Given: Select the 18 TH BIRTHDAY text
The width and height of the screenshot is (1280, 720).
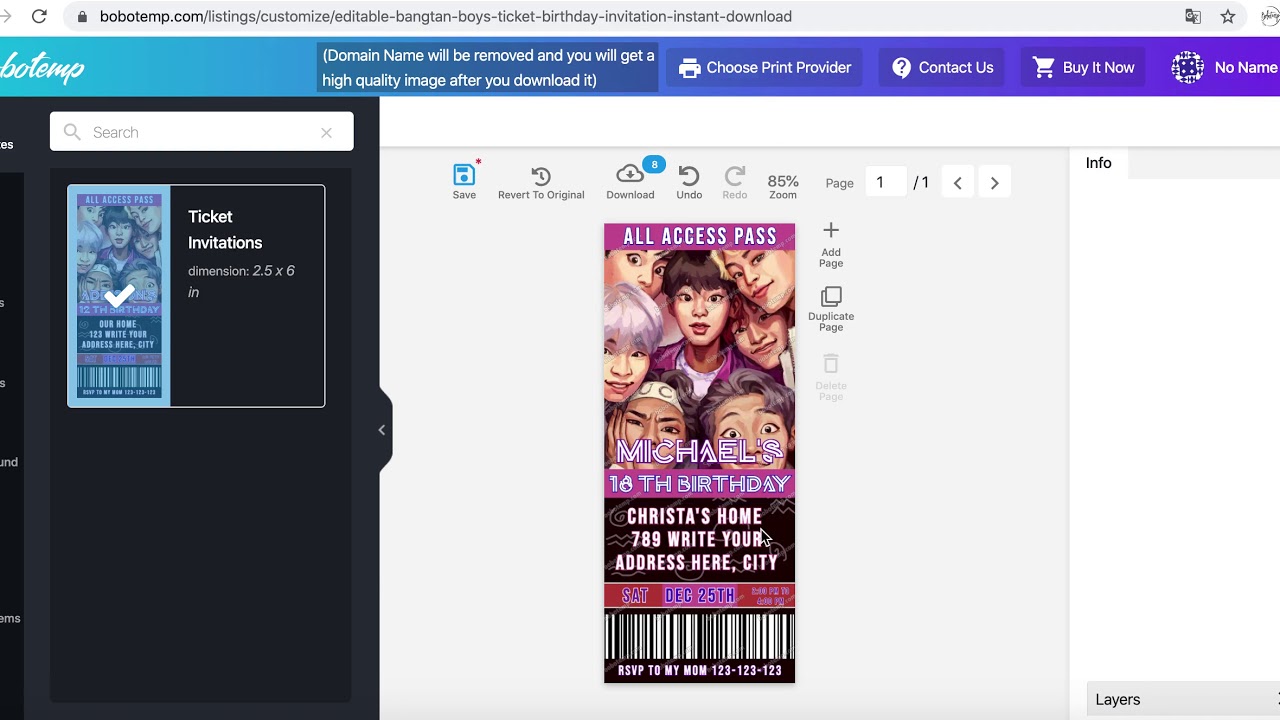Looking at the screenshot, I should click(x=699, y=484).
